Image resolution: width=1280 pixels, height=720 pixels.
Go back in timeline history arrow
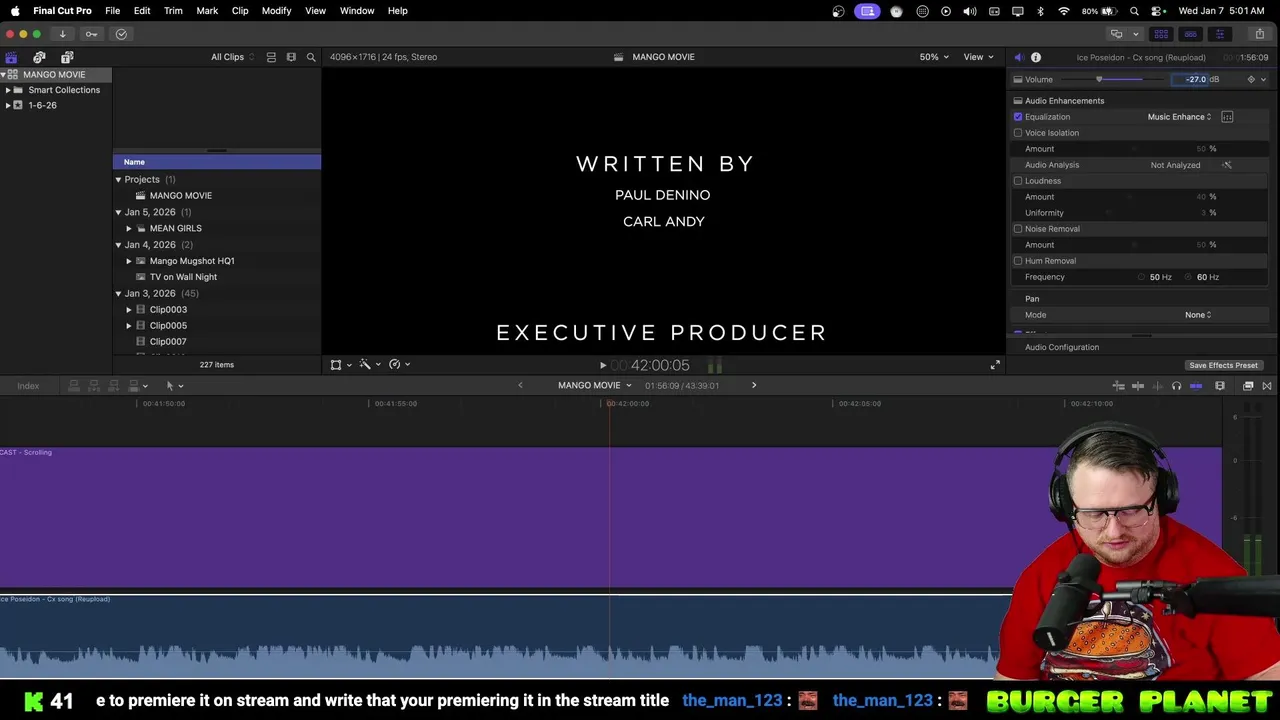pos(520,386)
